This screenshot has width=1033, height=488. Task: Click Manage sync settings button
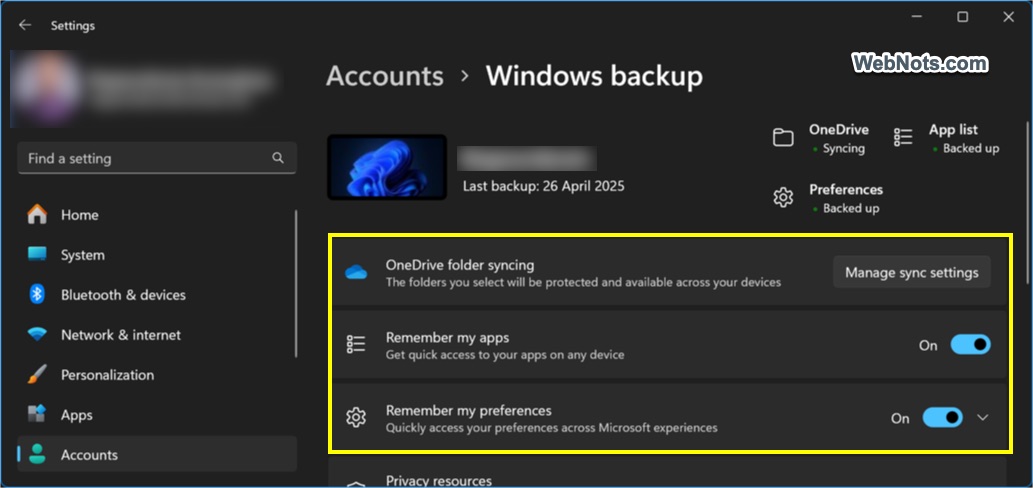point(912,272)
